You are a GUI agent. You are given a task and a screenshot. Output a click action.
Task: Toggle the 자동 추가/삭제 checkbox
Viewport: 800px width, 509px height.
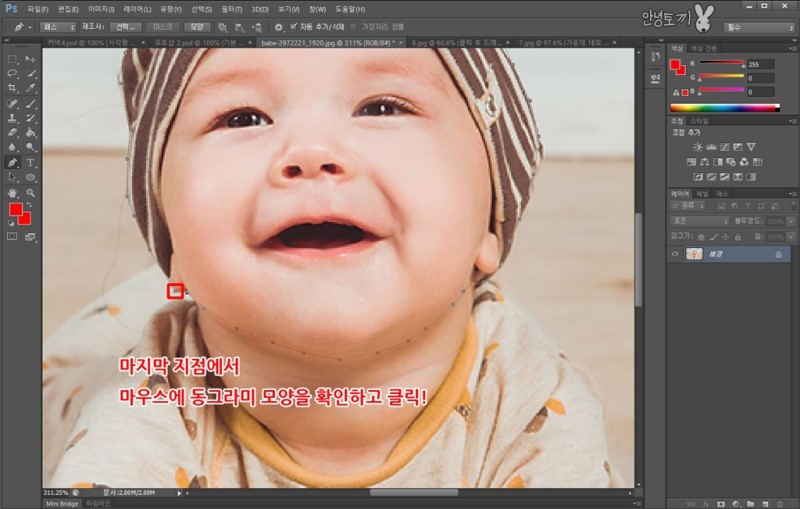coord(293,27)
